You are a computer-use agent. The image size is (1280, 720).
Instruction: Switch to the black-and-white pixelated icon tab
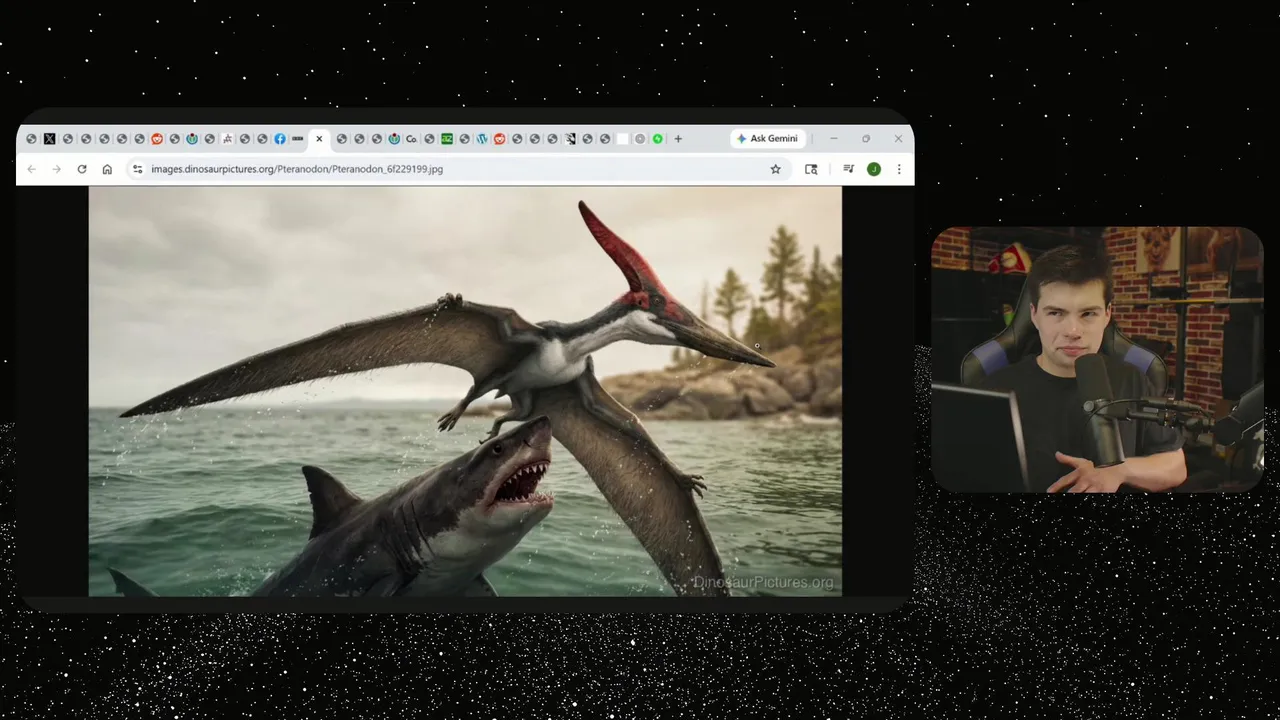coord(570,139)
